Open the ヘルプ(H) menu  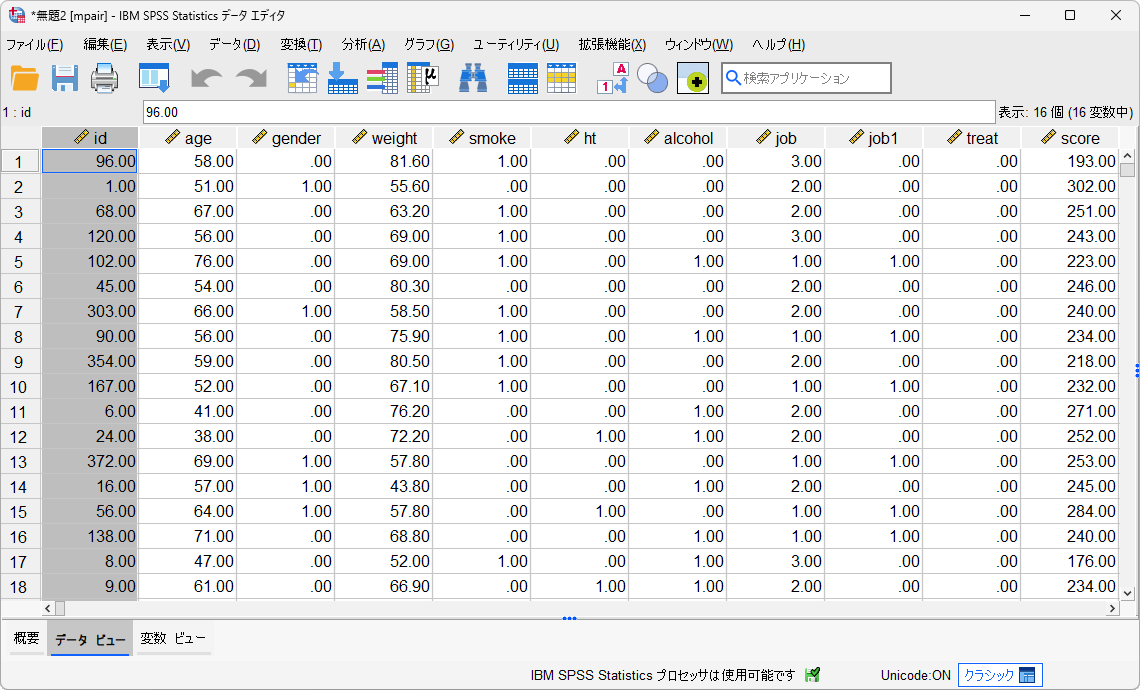click(779, 44)
